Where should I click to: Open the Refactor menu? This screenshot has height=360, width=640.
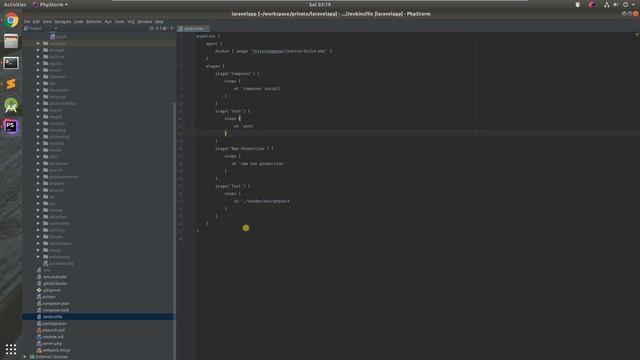(93, 22)
